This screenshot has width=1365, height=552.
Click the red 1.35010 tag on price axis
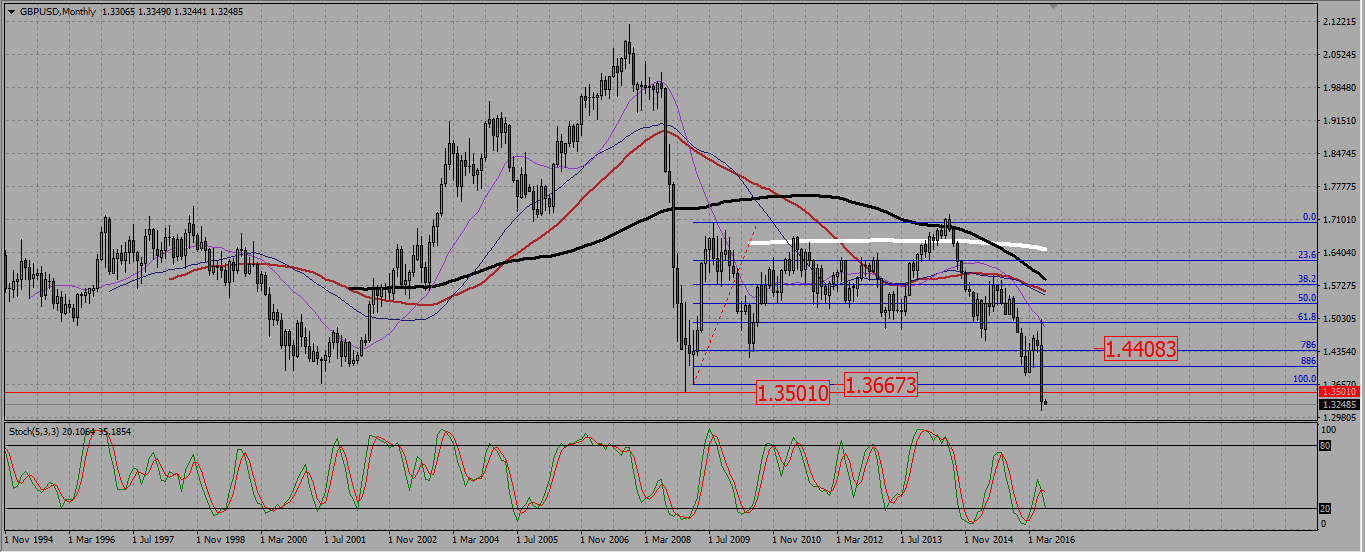click(1341, 392)
